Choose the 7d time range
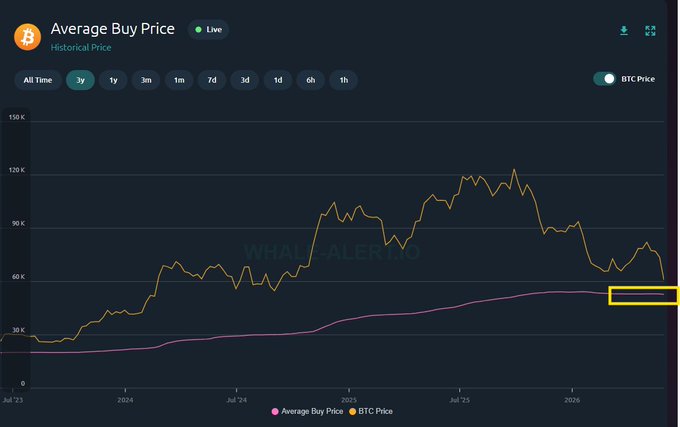The image size is (680, 427). pos(212,80)
